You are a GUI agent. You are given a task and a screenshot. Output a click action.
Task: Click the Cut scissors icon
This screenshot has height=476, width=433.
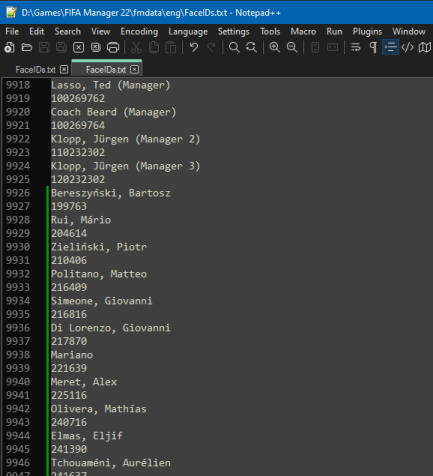click(136, 48)
